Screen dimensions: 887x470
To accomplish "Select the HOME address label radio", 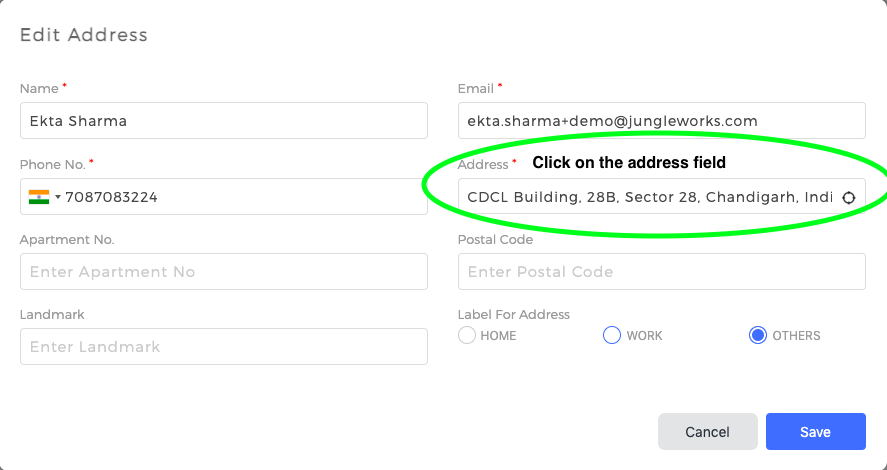I will tap(467, 335).
